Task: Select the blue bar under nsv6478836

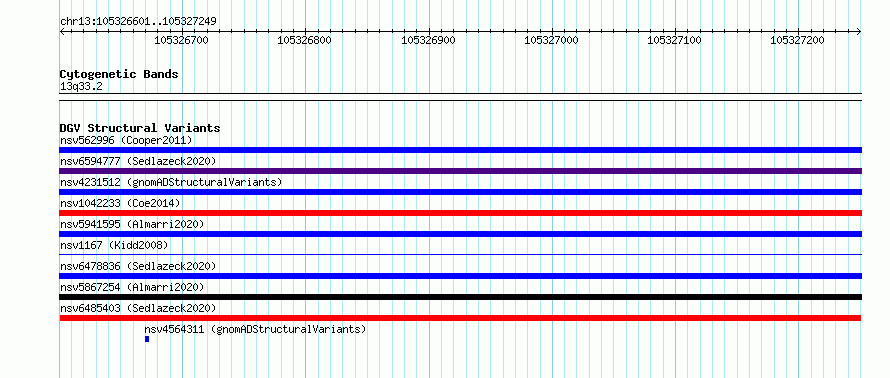Action: [x=460, y=276]
